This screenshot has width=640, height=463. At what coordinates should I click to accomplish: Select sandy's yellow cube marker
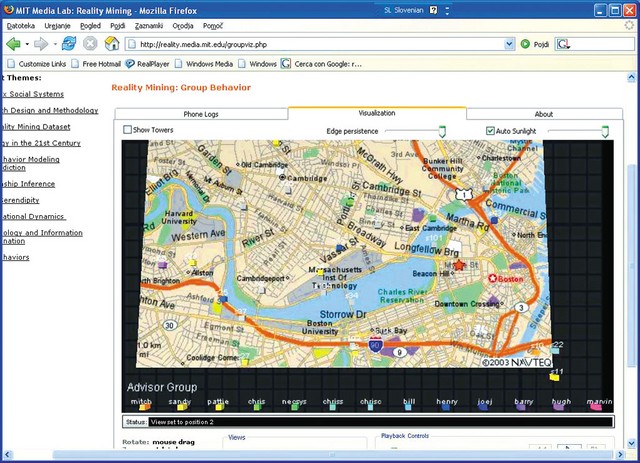click(x=182, y=407)
